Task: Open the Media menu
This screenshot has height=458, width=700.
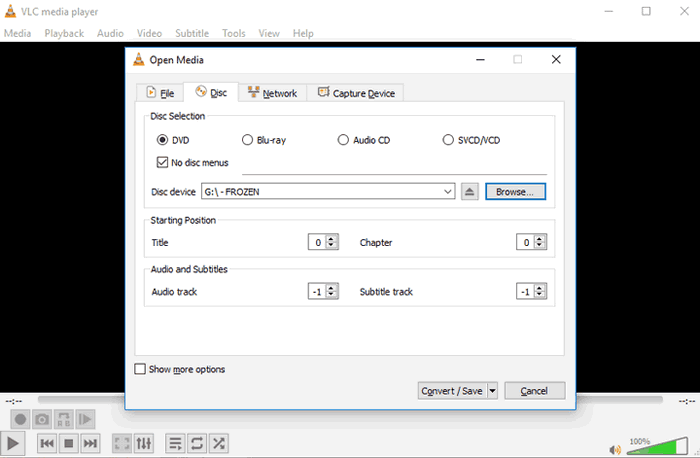Action: click(17, 33)
